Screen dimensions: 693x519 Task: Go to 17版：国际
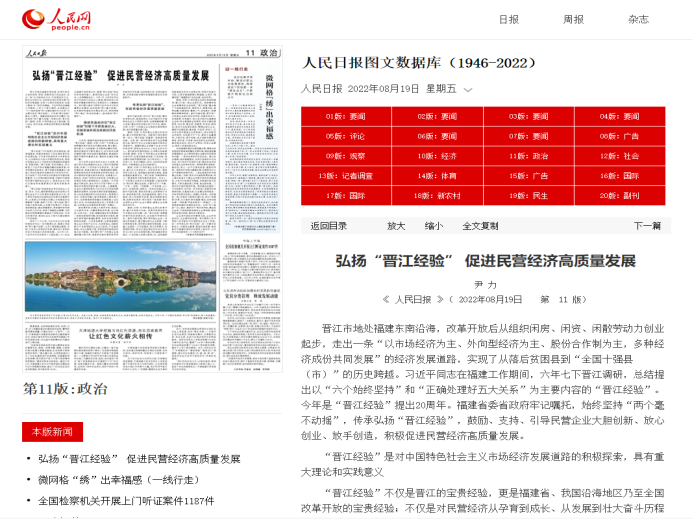pos(346,196)
